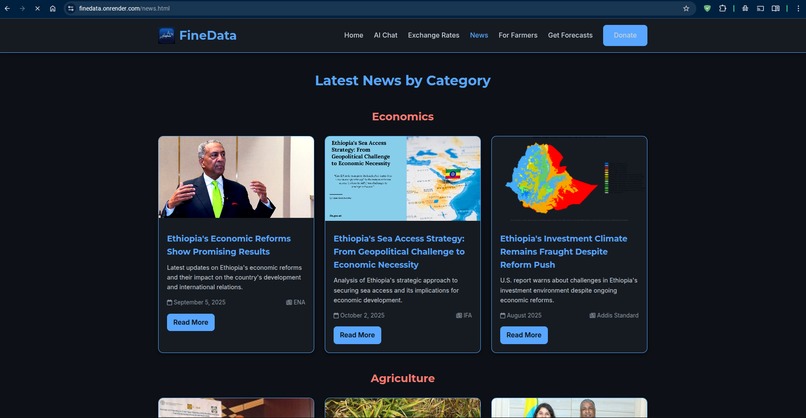Image resolution: width=806 pixels, height=418 pixels.
Task: Click the ENA source label
Action: [x=299, y=302]
